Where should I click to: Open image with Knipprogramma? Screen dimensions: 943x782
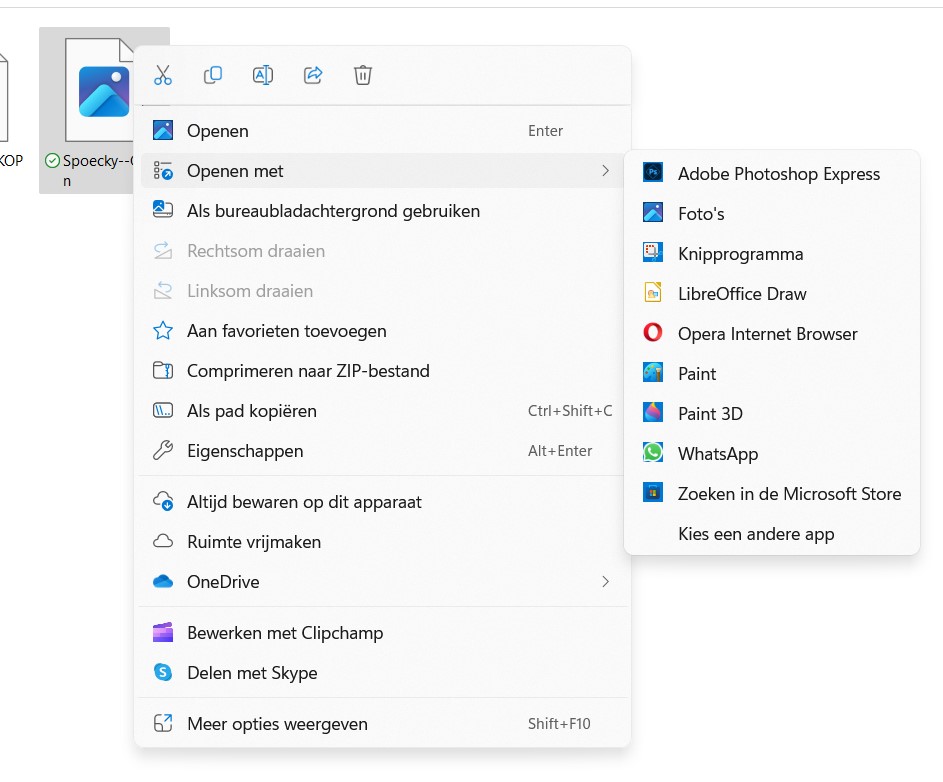tap(740, 254)
